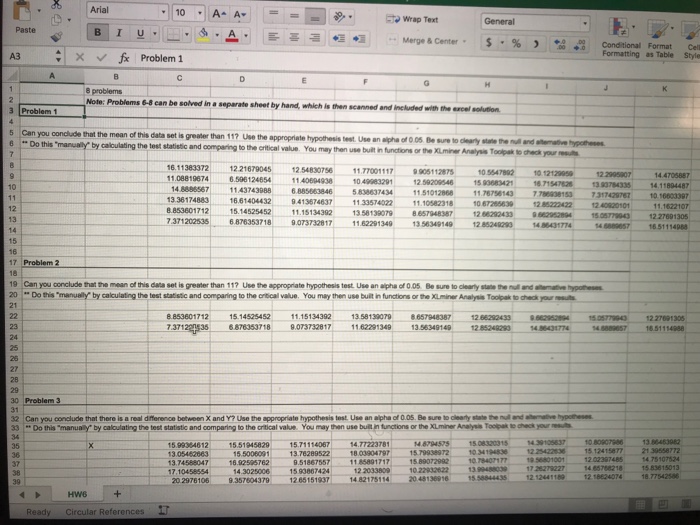This screenshot has height=525, width=700.
Task: Click the Top Align icon
Action: [x=273, y=15]
